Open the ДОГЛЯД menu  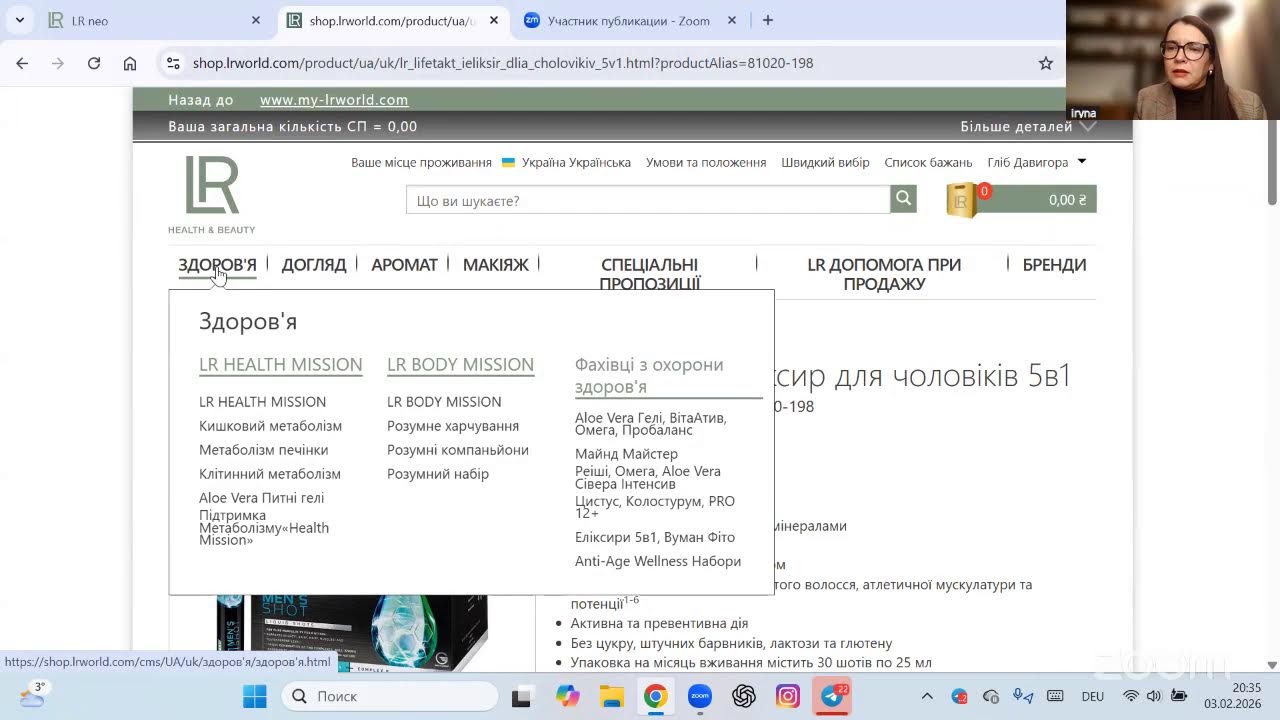pyautogui.click(x=314, y=265)
